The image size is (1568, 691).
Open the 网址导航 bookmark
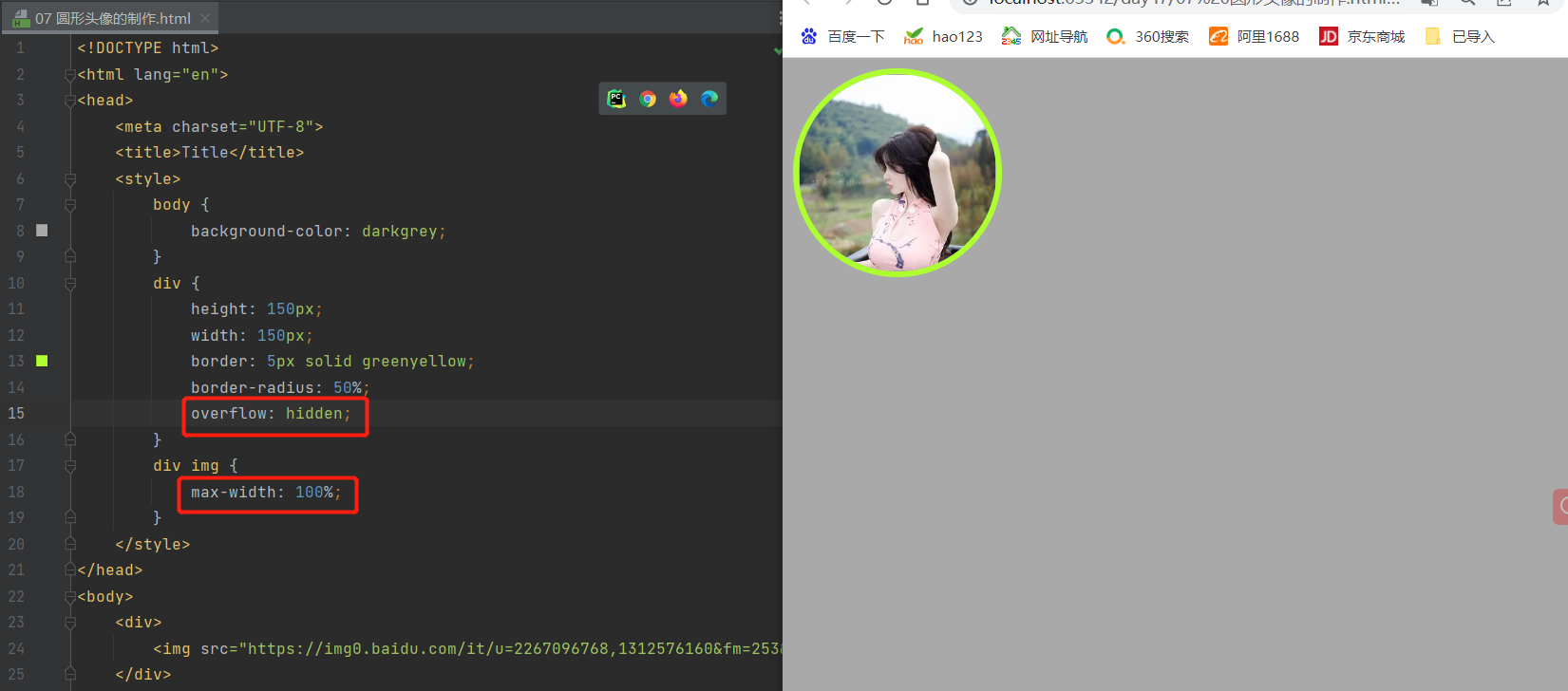click(x=1045, y=36)
